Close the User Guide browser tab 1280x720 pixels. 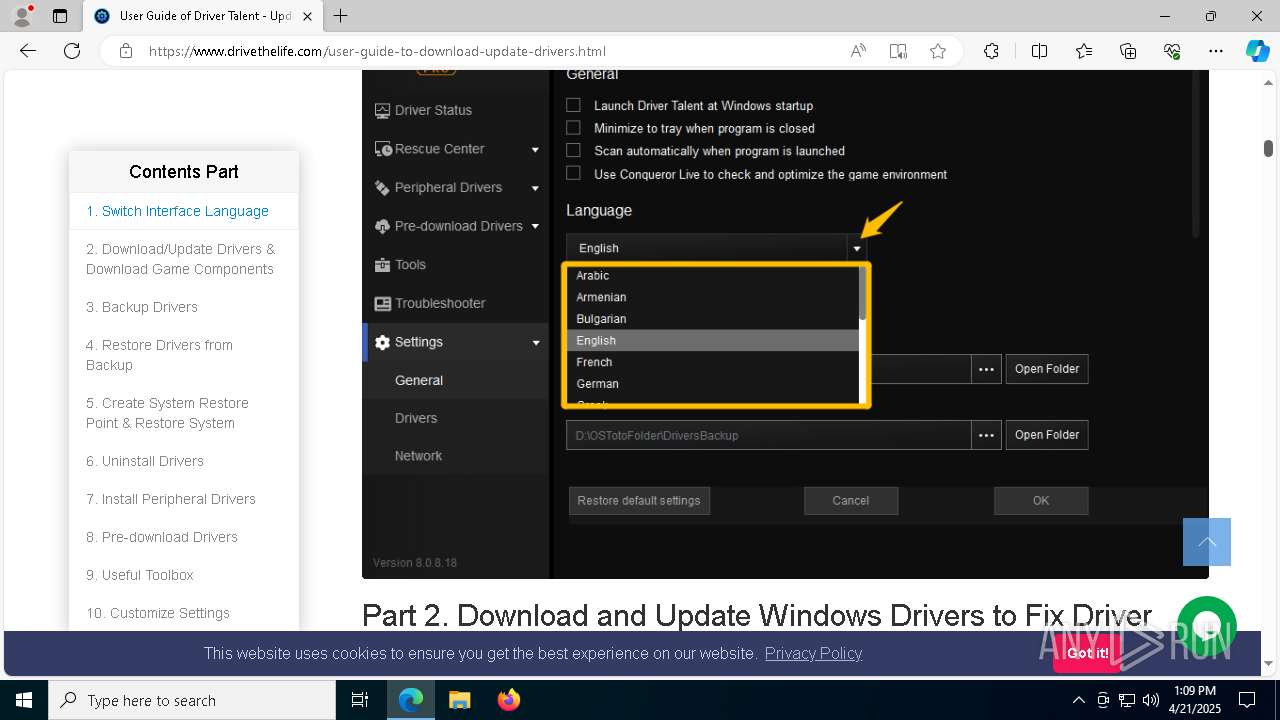(307, 16)
